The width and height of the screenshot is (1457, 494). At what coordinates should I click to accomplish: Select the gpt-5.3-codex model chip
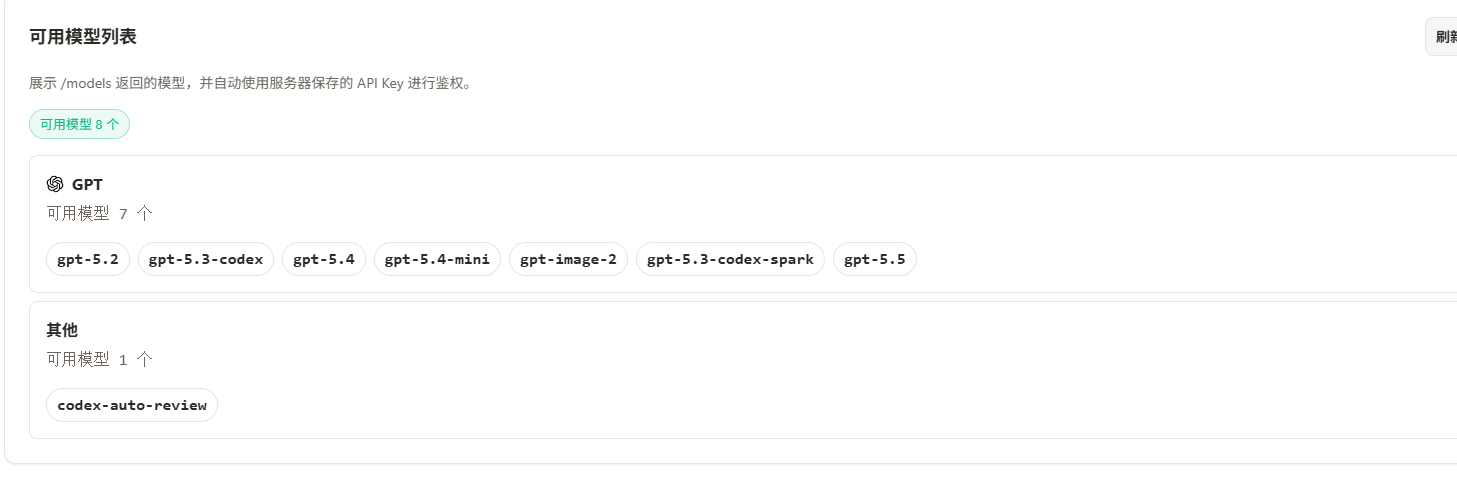[206, 260]
